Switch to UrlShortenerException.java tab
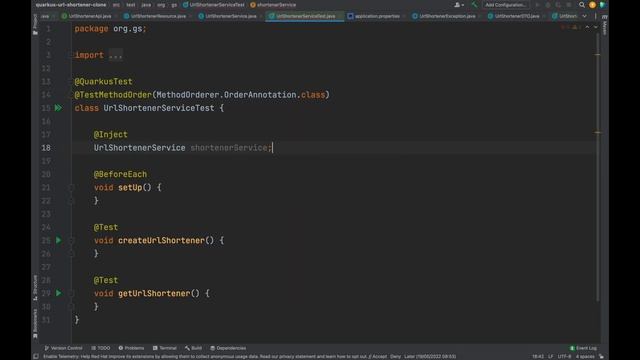This screenshot has height=360, width=640. click(x=444, y=16)
